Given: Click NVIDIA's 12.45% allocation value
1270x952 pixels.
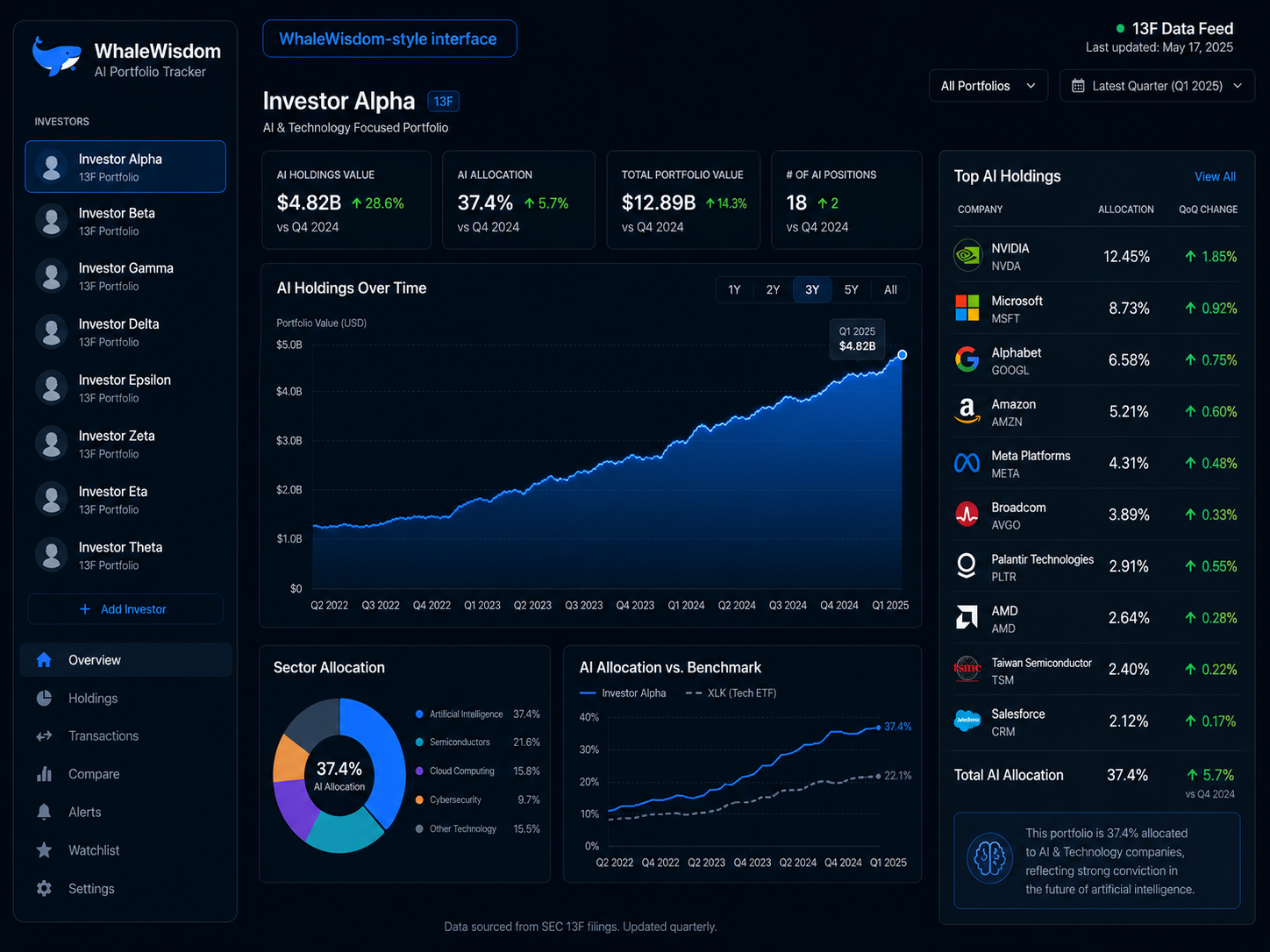Looking at the screenshot, I should coord(1127,257).
